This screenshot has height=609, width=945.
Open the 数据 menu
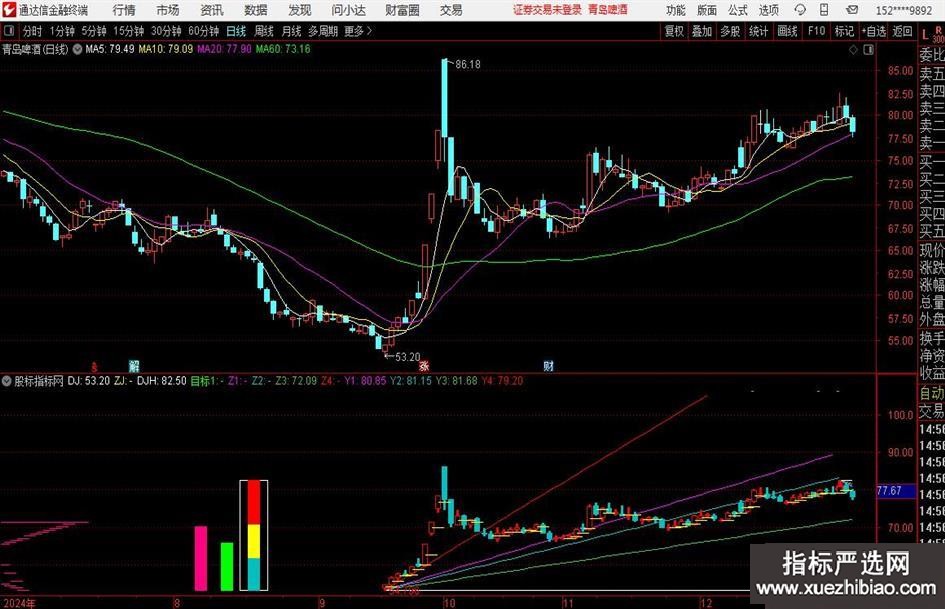(x=256, y=10)
